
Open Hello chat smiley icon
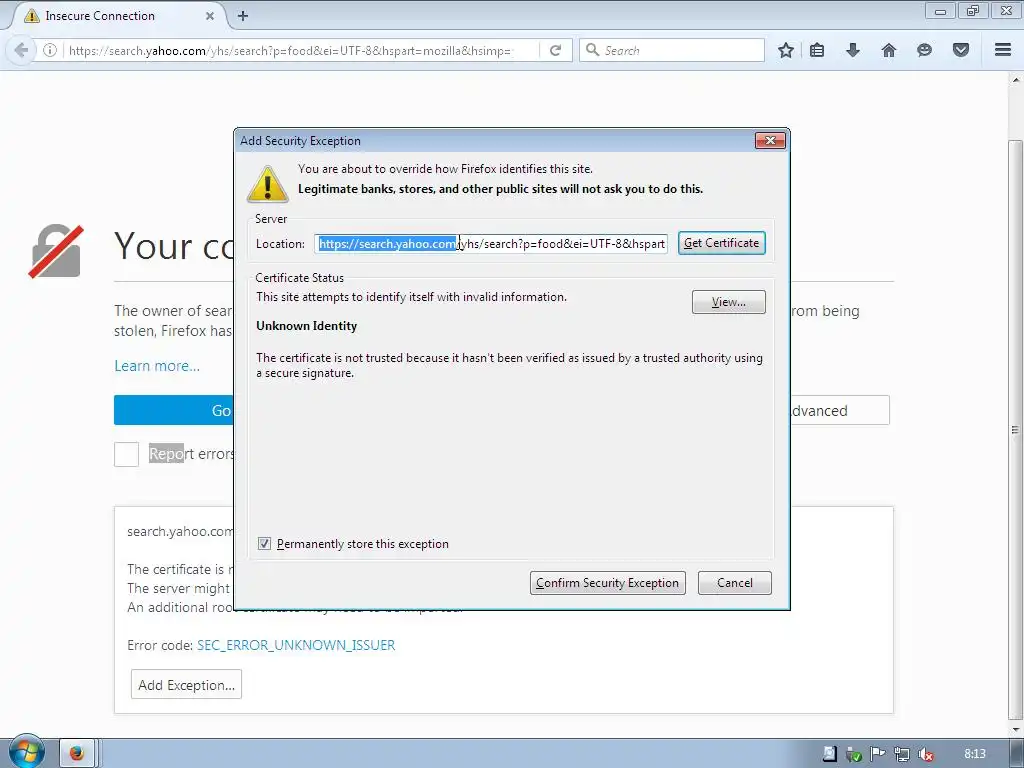924,50
